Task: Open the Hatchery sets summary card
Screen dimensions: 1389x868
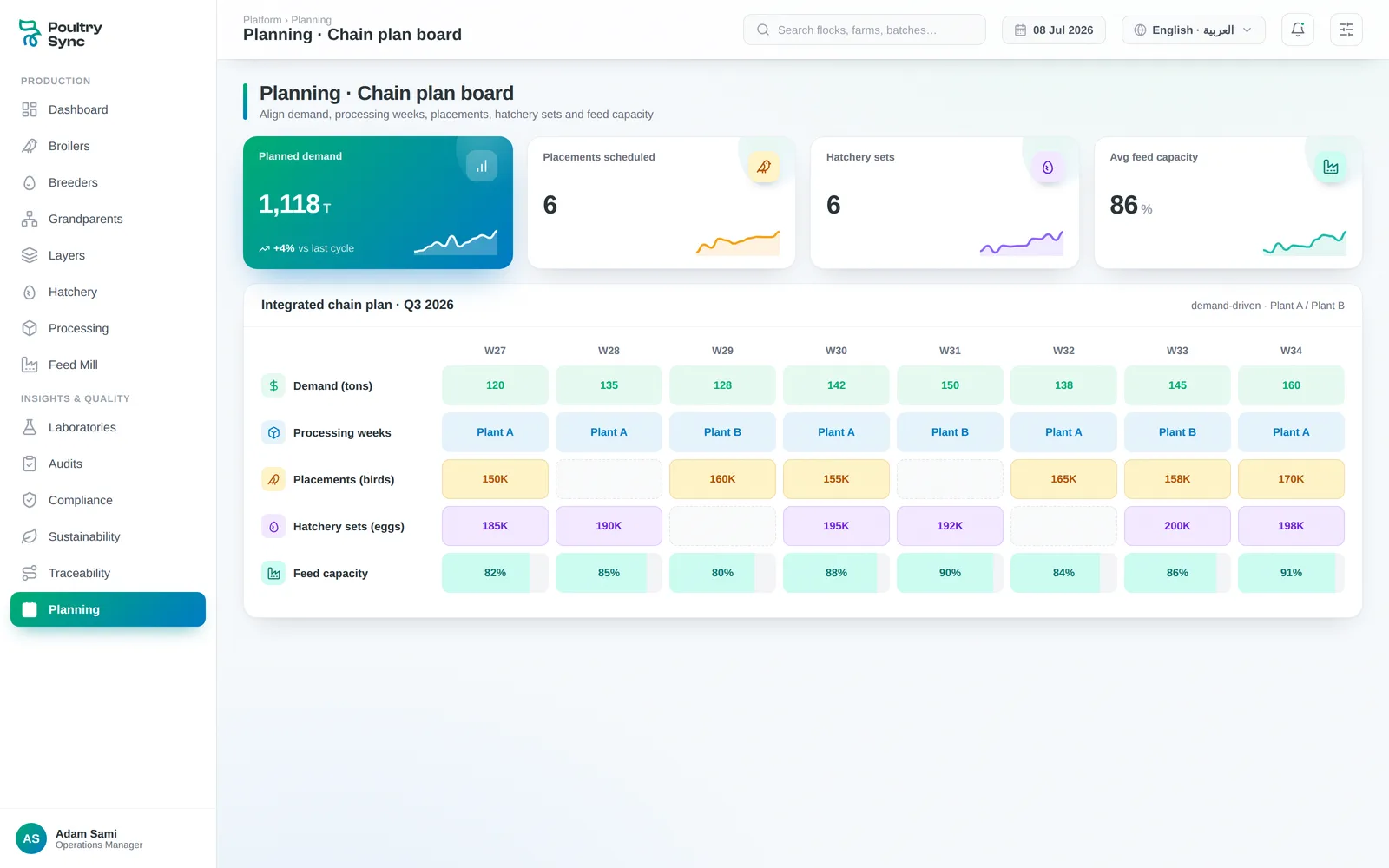Action: tap(945, 202)
